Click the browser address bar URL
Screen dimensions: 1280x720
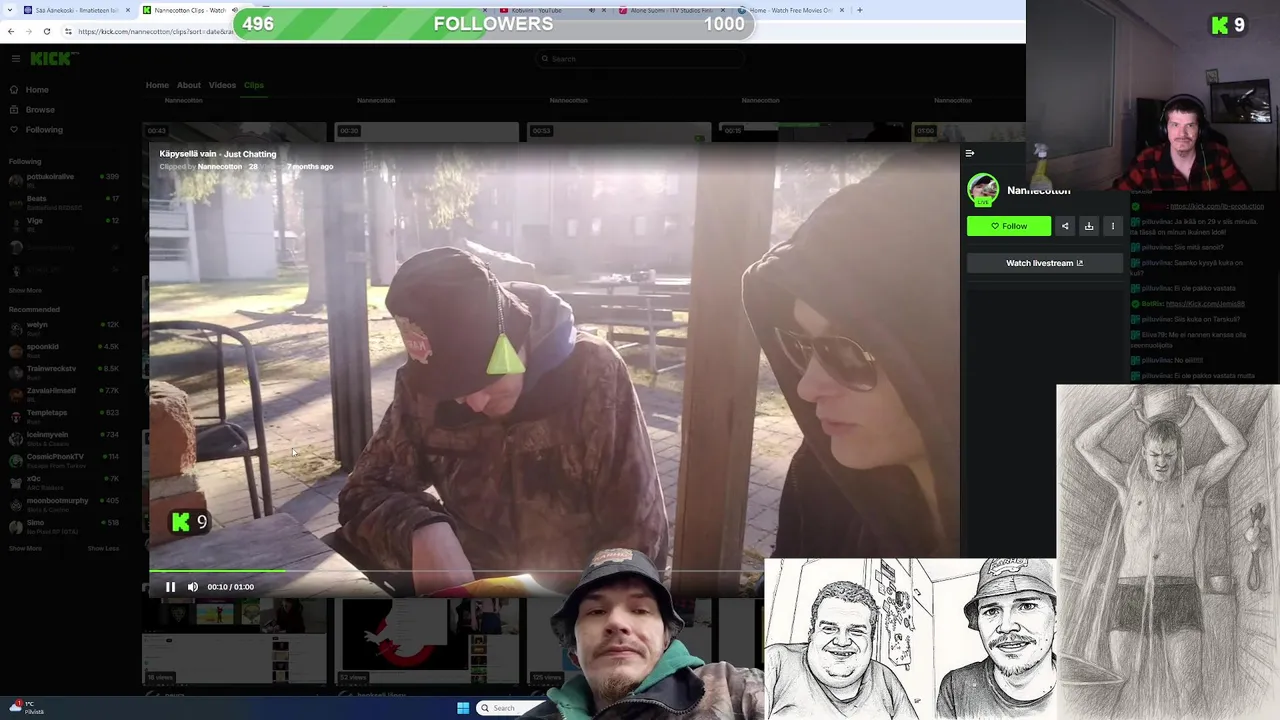155,31
